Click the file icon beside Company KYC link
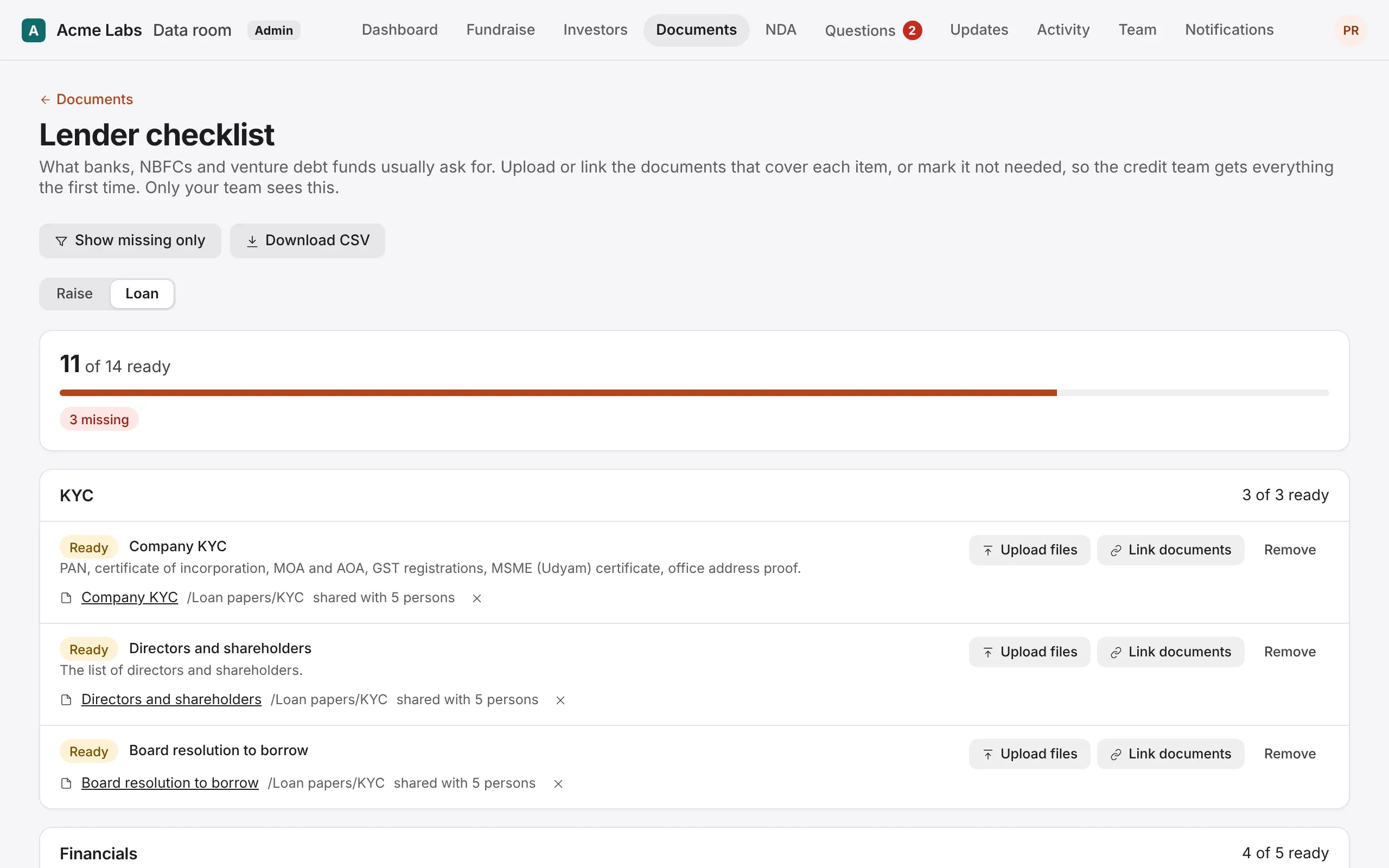 (66, 598)
